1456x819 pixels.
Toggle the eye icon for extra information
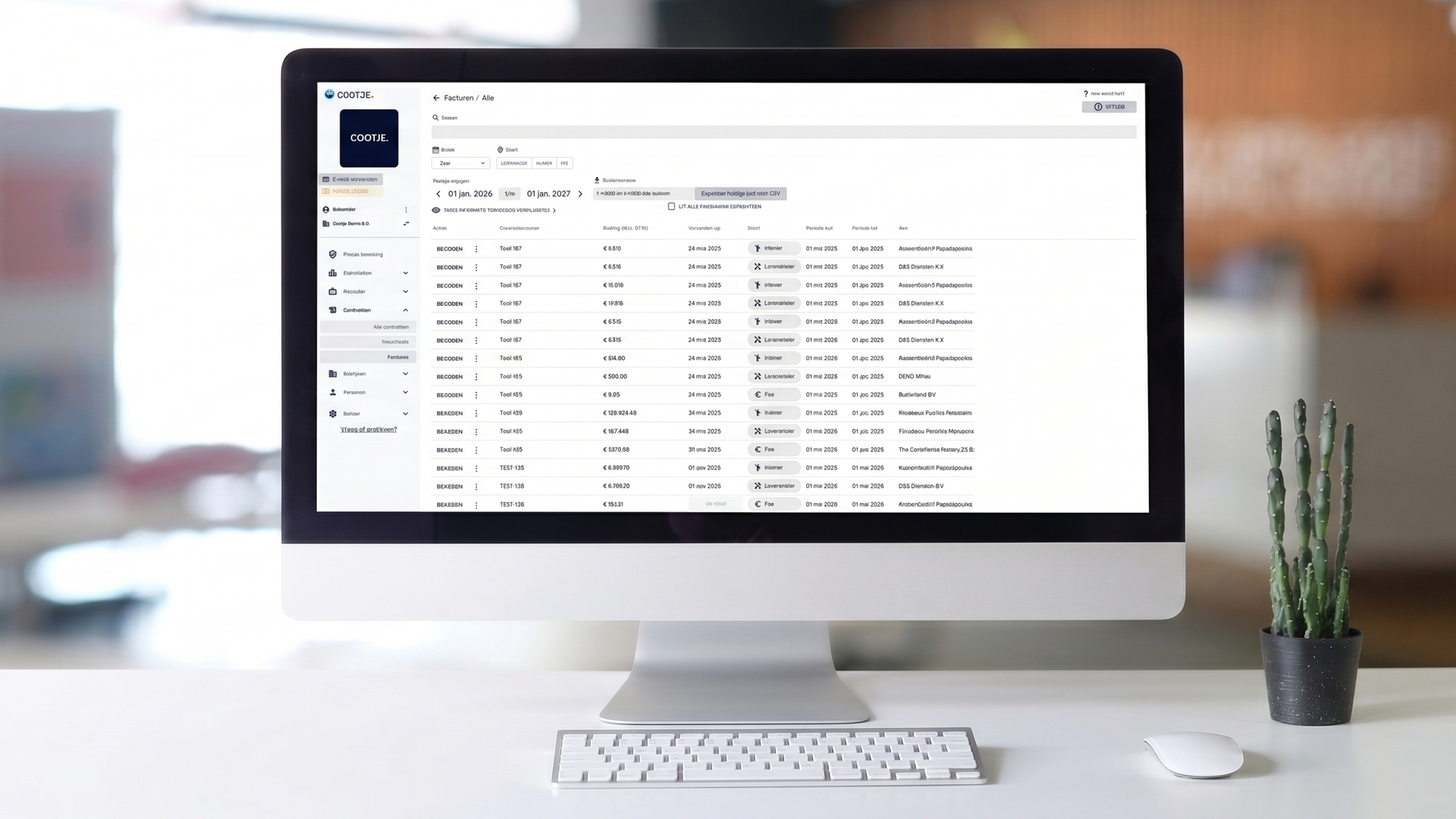(x=436, y=210)
